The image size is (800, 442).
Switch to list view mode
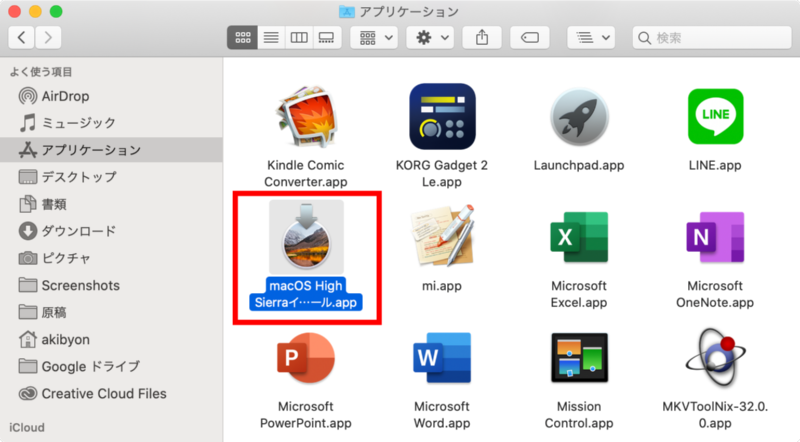click(x=270, y=38)
